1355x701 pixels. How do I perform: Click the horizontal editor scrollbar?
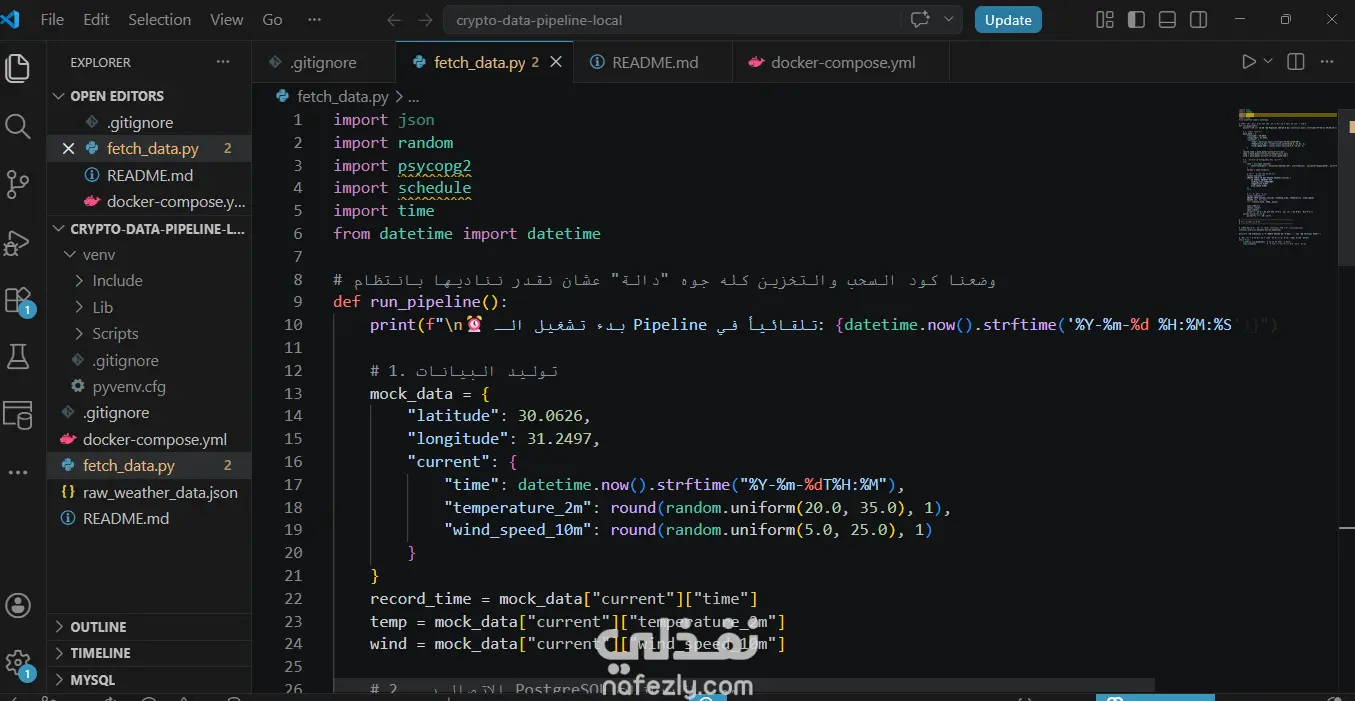click(743, 686)
